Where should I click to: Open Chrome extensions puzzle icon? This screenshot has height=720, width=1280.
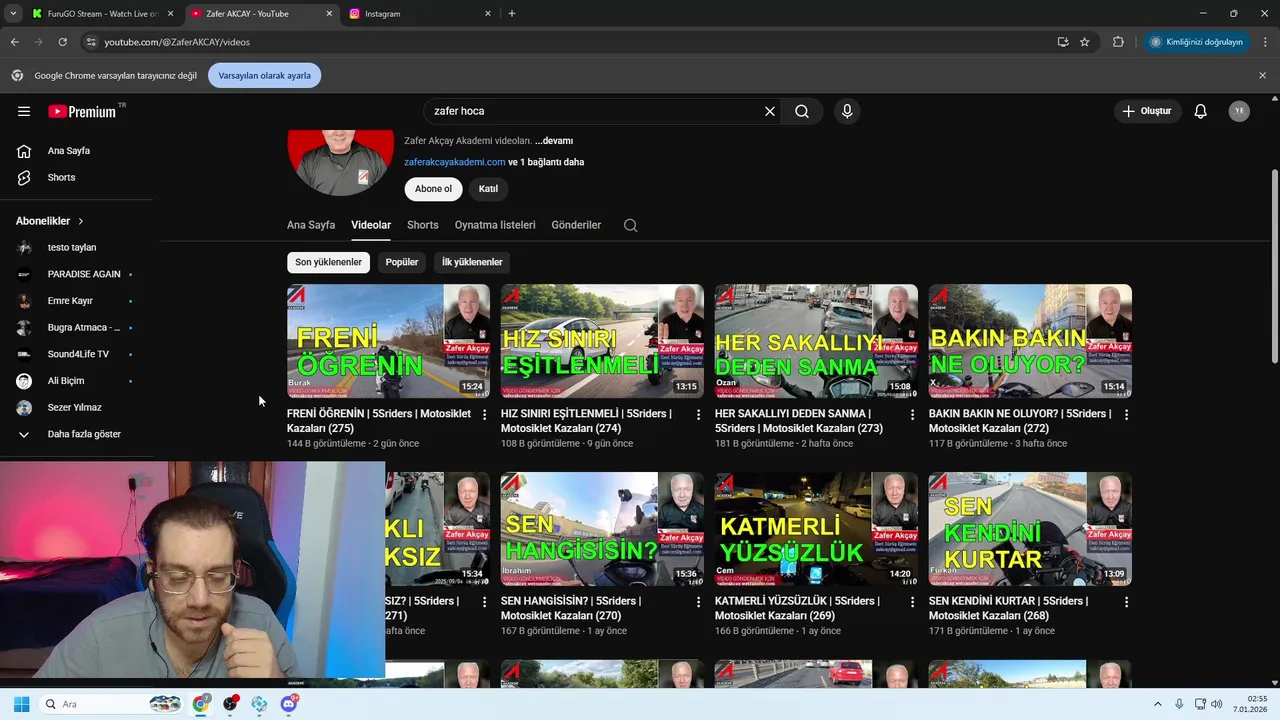pyautogui.click(x=1118, y=42)
